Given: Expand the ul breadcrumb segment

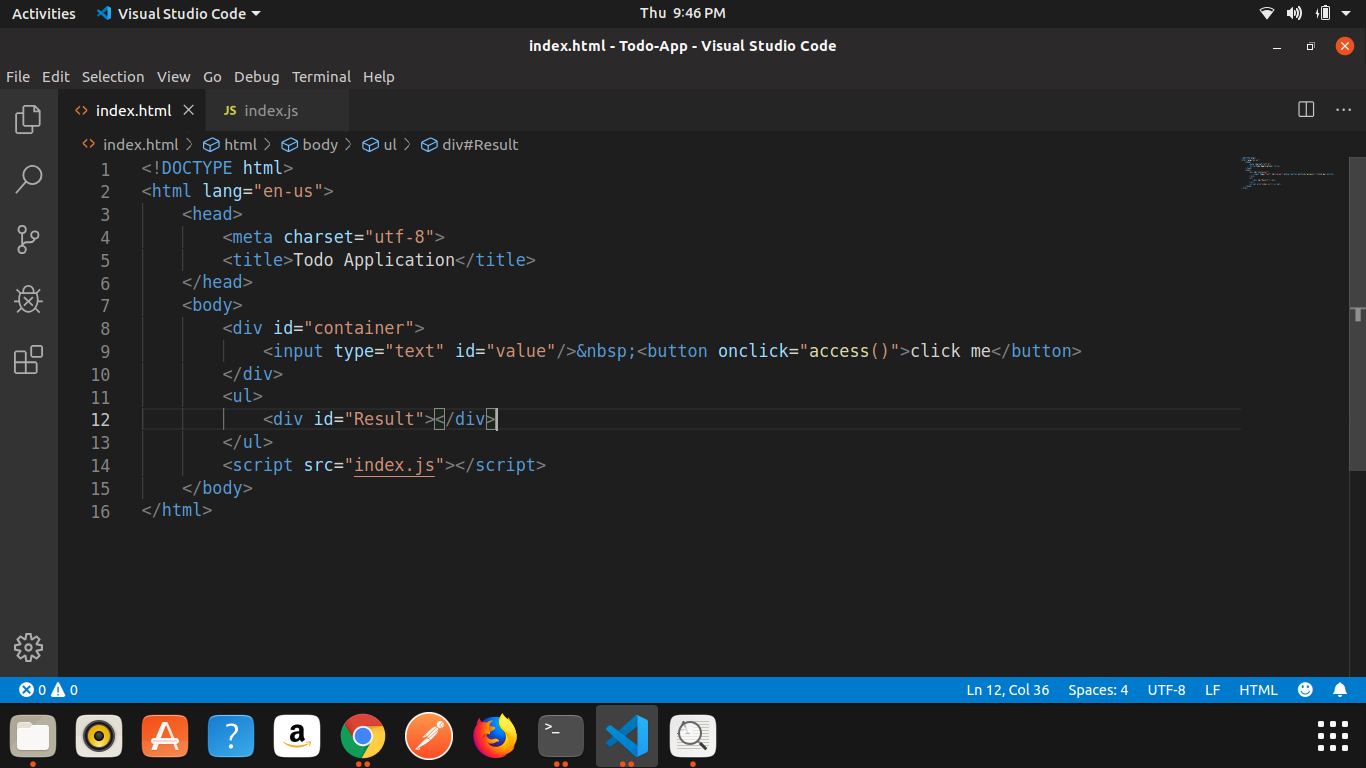Looking at the screenshot, I should tap(380, 145).
